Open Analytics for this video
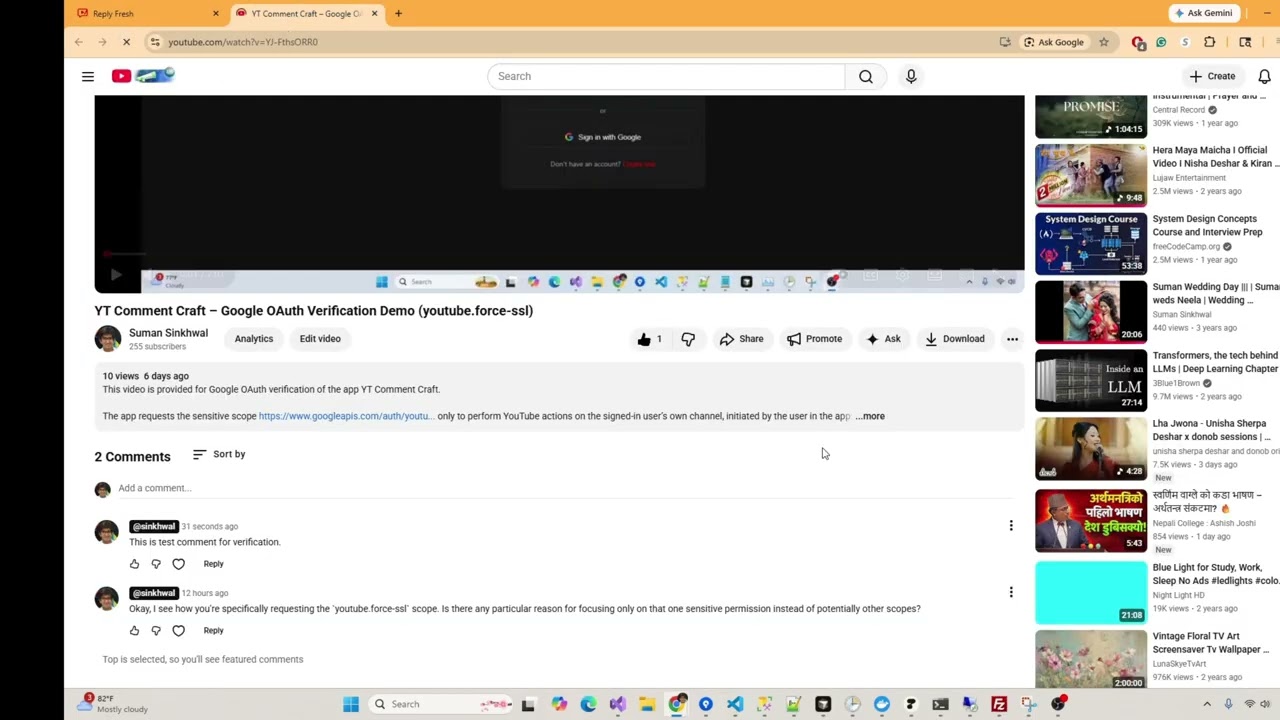This screenshot has height=720, width=1280. [254, 339]
